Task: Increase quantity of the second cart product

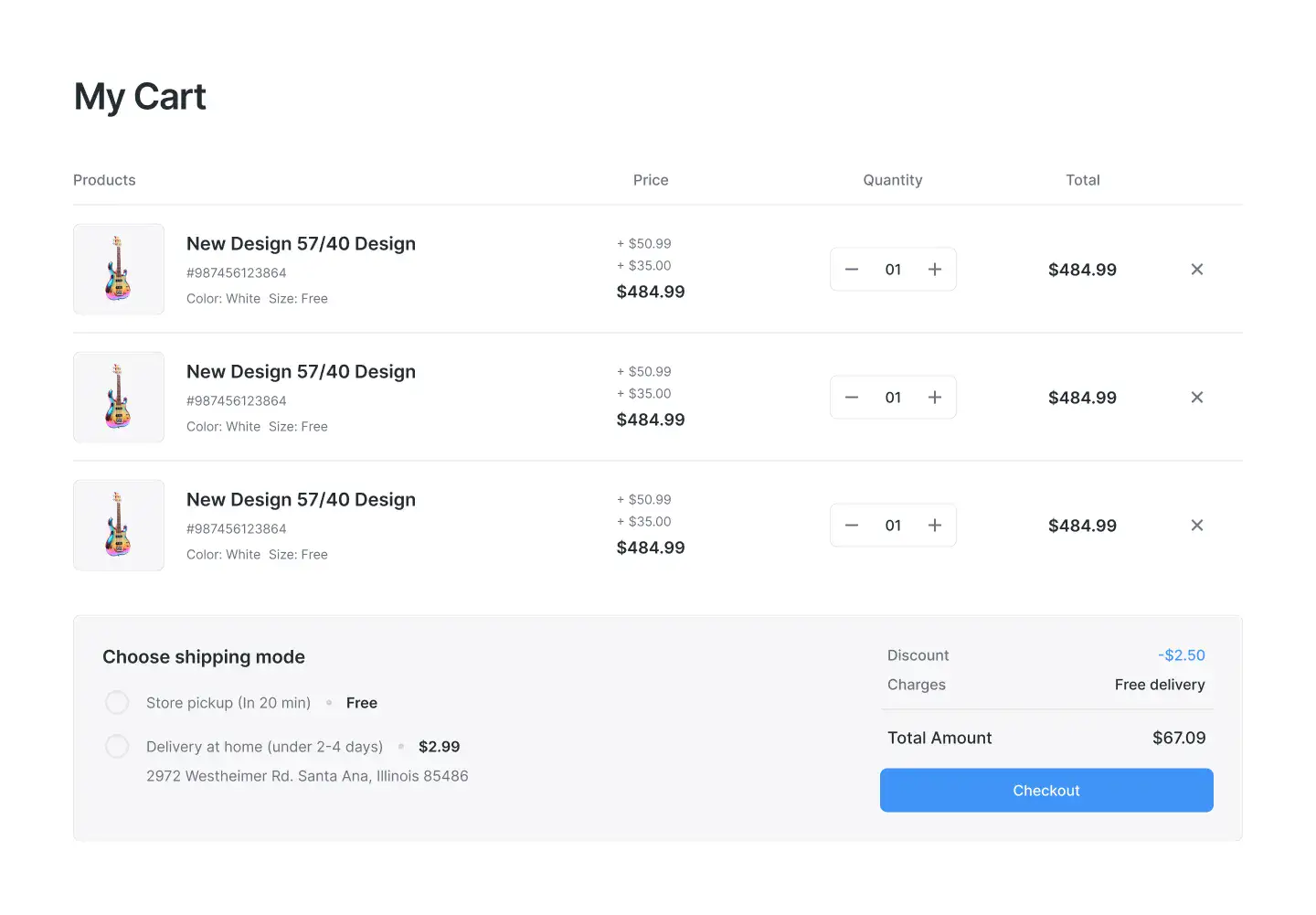Action: click(x=935, y=398)
